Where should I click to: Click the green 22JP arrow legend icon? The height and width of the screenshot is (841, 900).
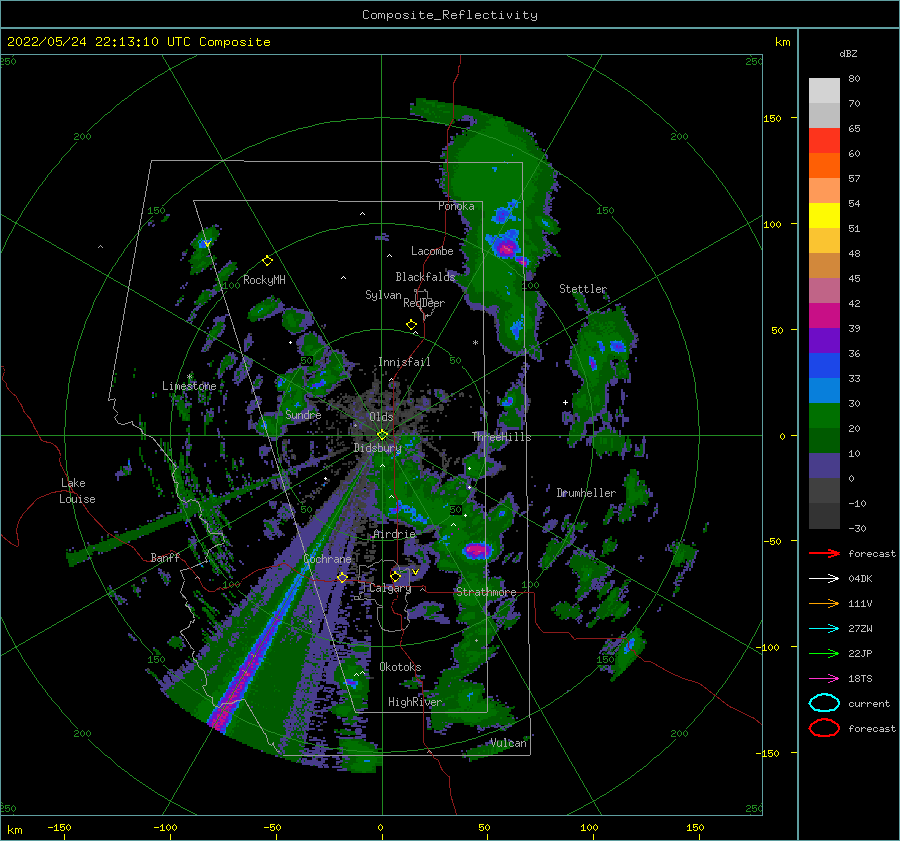[x=824, y=653]
